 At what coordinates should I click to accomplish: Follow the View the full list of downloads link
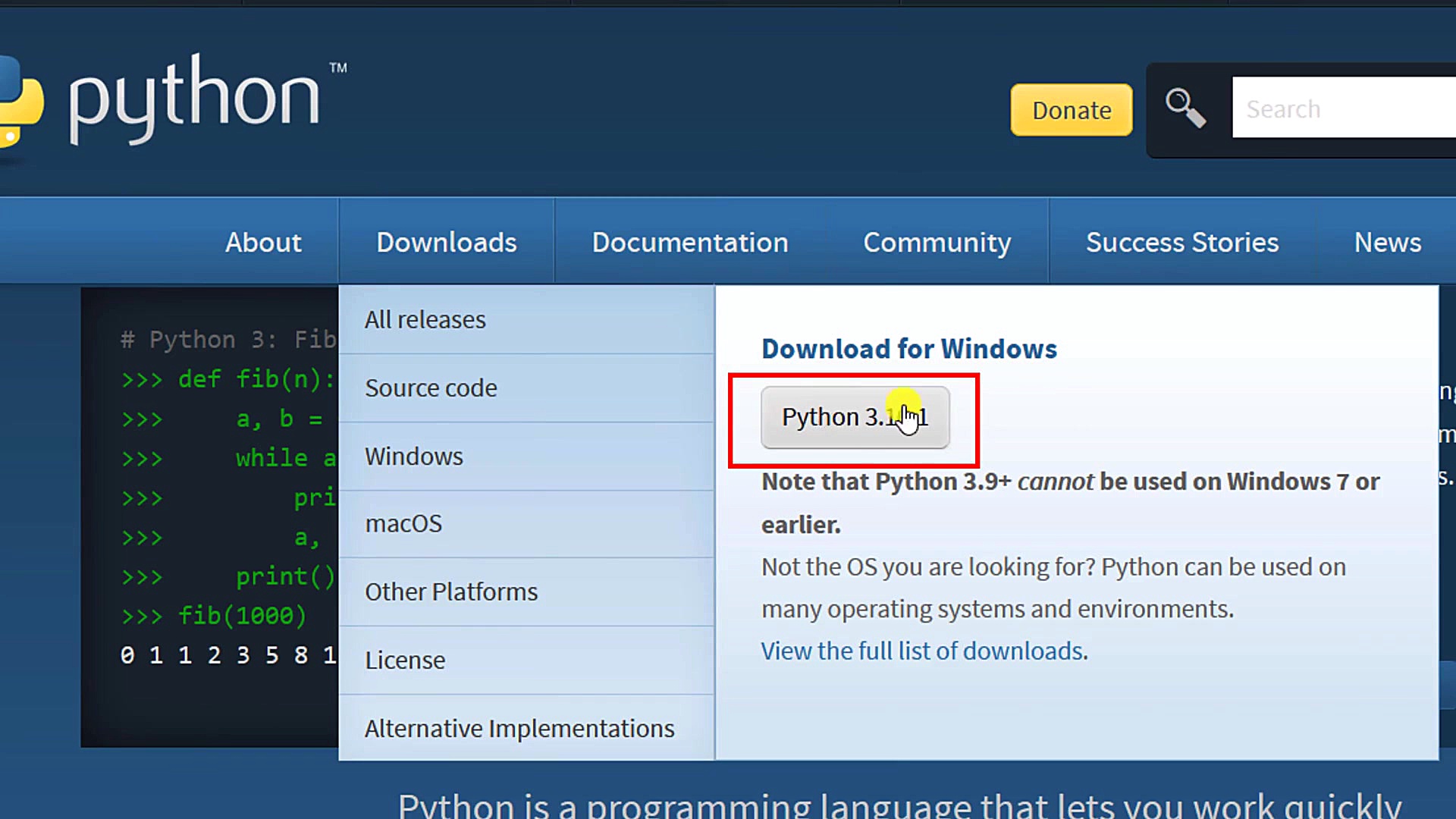pos(922,651)
